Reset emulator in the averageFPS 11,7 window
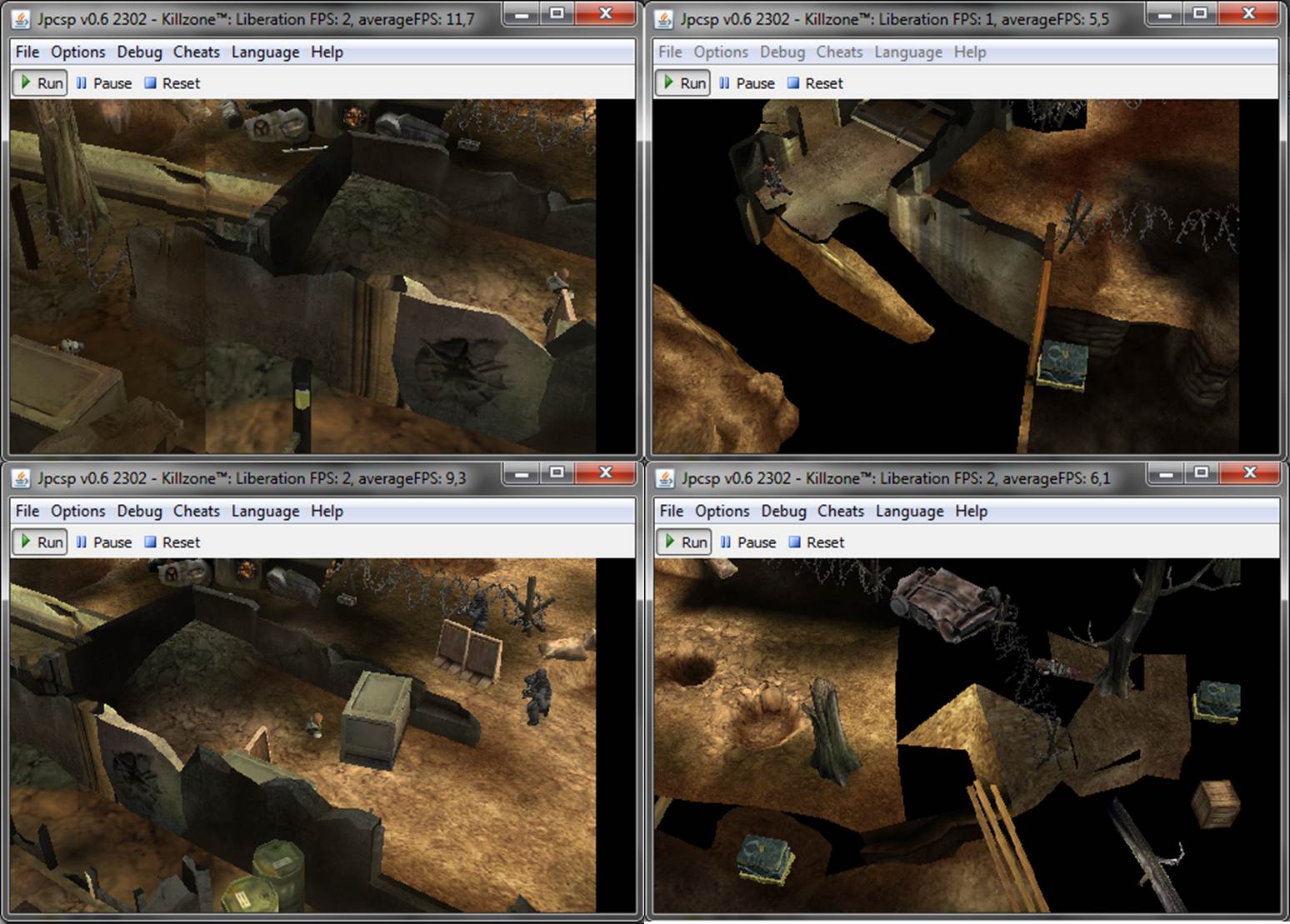 point(172,83)
